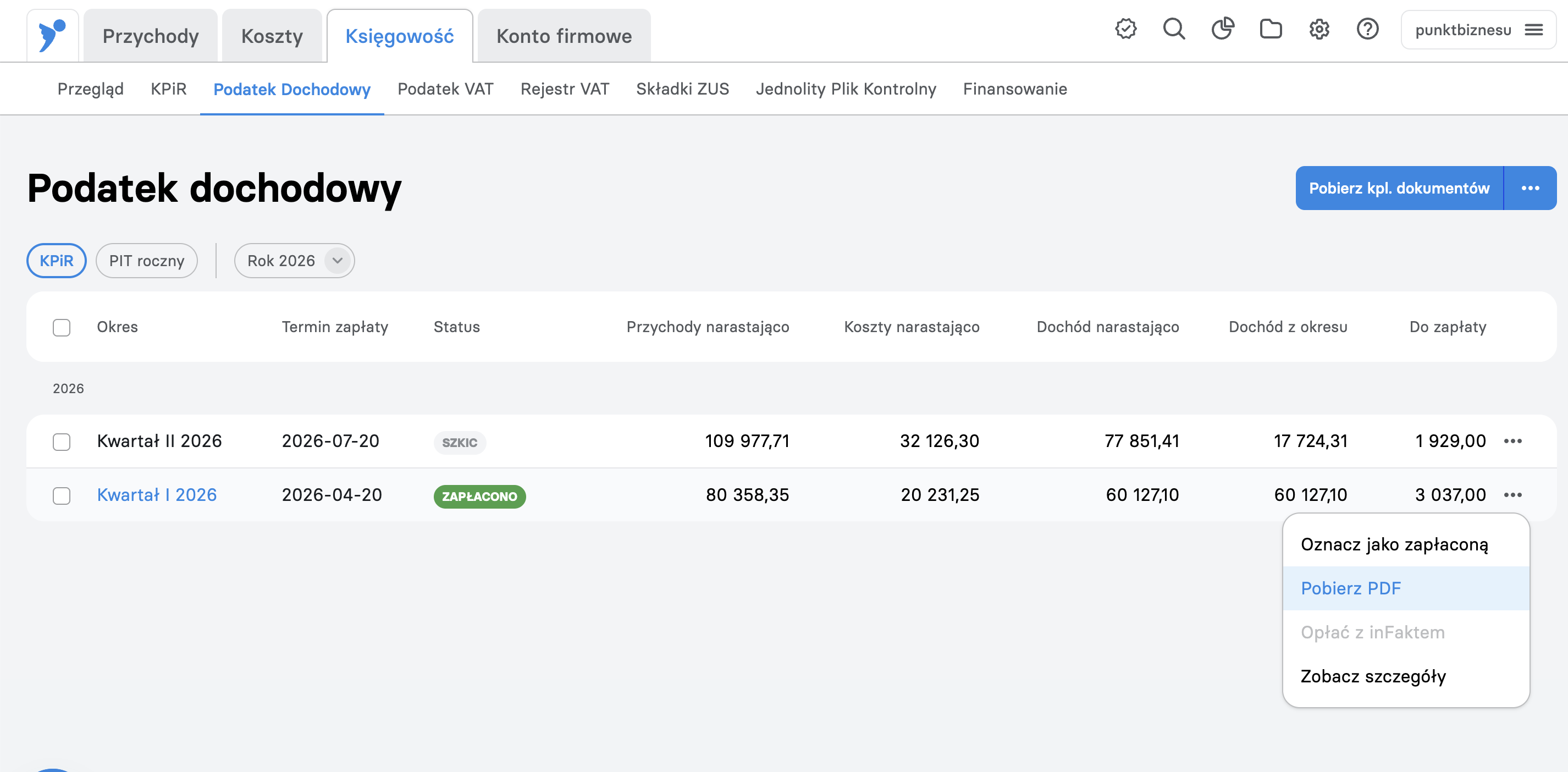
Task: Open three-dot menu for Kwartał I 2026
Action: 1512,494
